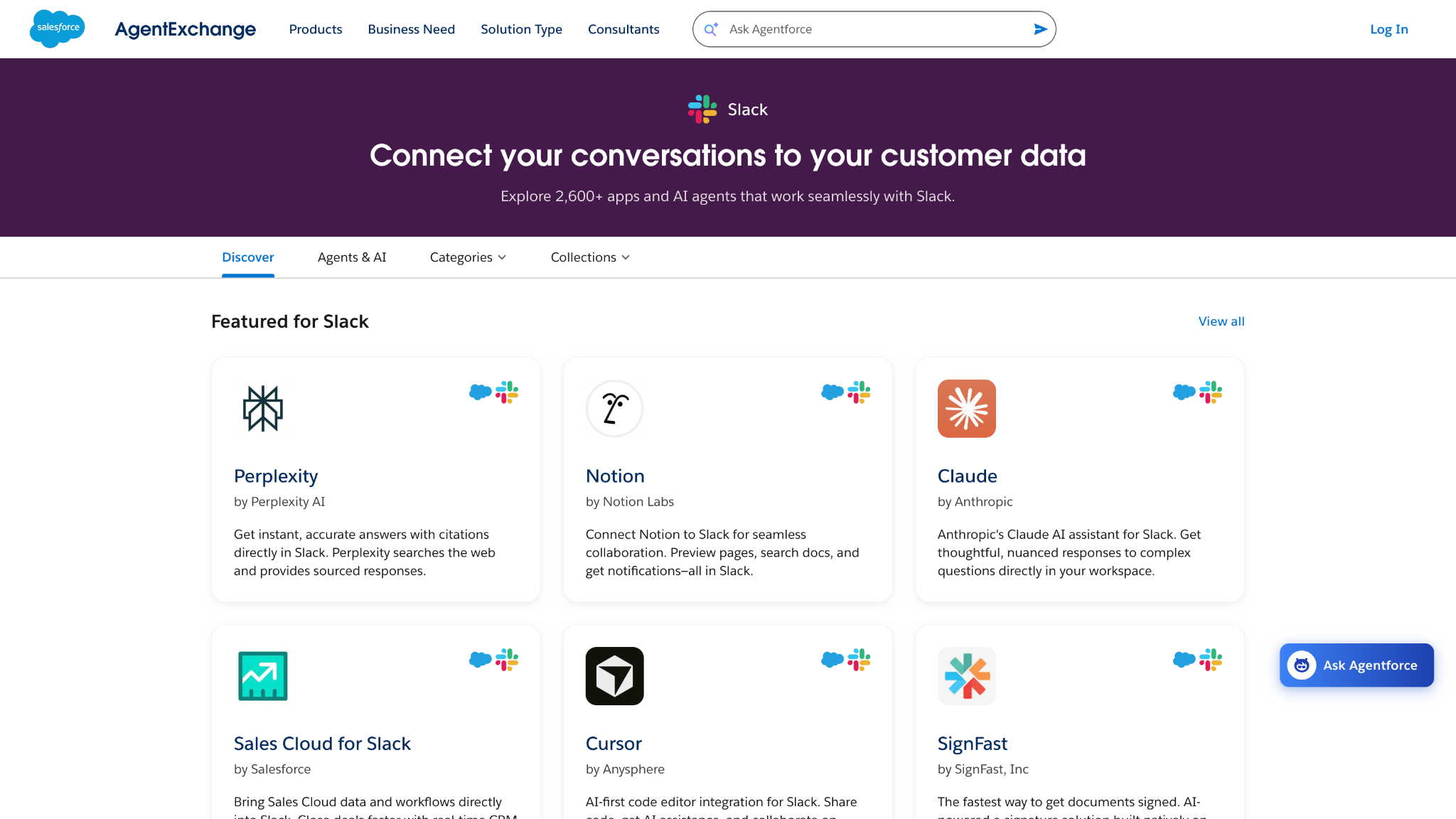Viewport: 1456px width, 819px height.
Task: Open the Consultants menu item
Action: pos(623,29)
